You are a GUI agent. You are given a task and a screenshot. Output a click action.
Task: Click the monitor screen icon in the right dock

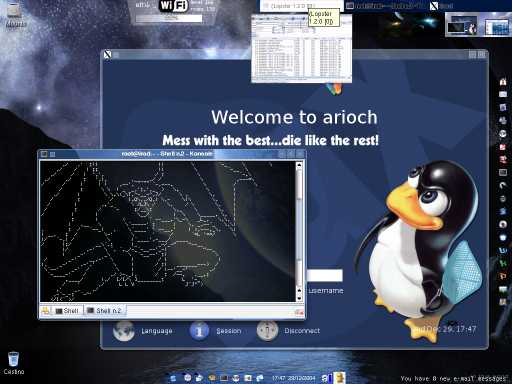pos(503,172)
